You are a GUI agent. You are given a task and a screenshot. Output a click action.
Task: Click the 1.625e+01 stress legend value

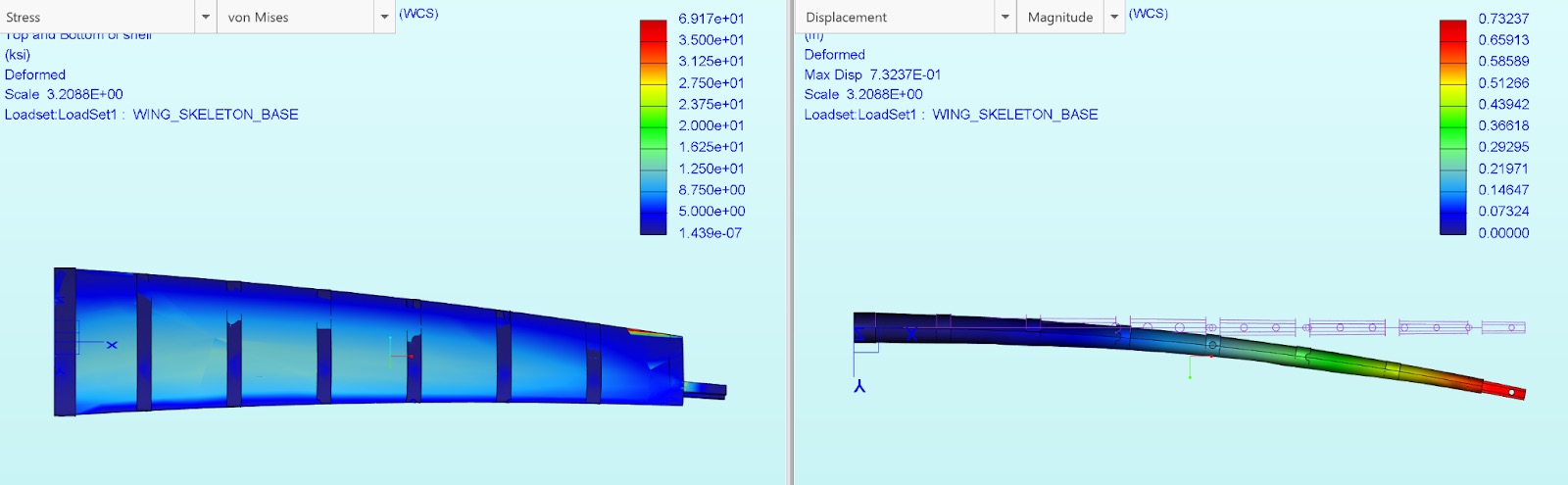(x=711, y=147)
